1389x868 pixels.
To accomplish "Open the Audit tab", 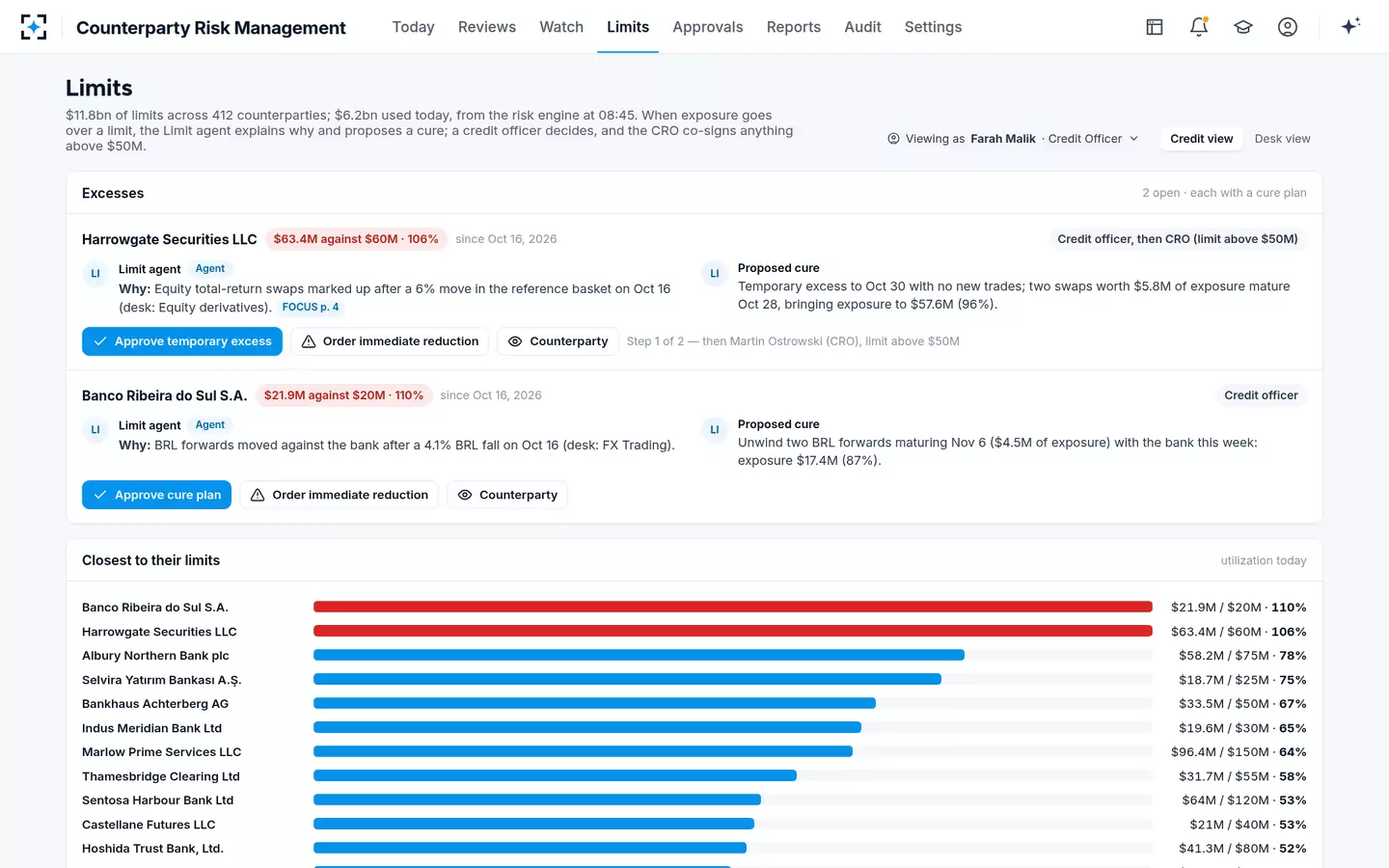I will (x=862, y=27).
